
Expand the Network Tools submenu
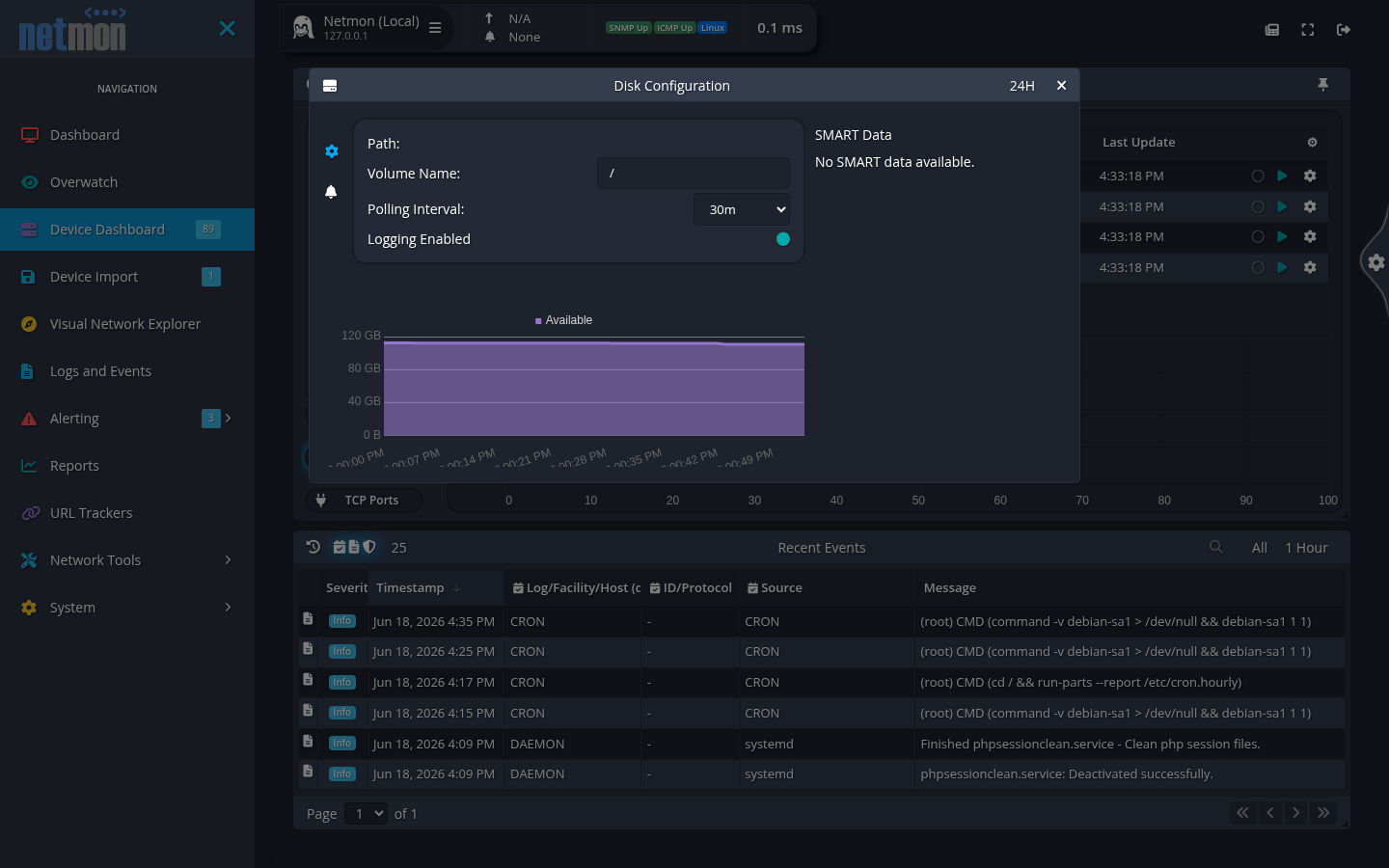click(228, 559)
